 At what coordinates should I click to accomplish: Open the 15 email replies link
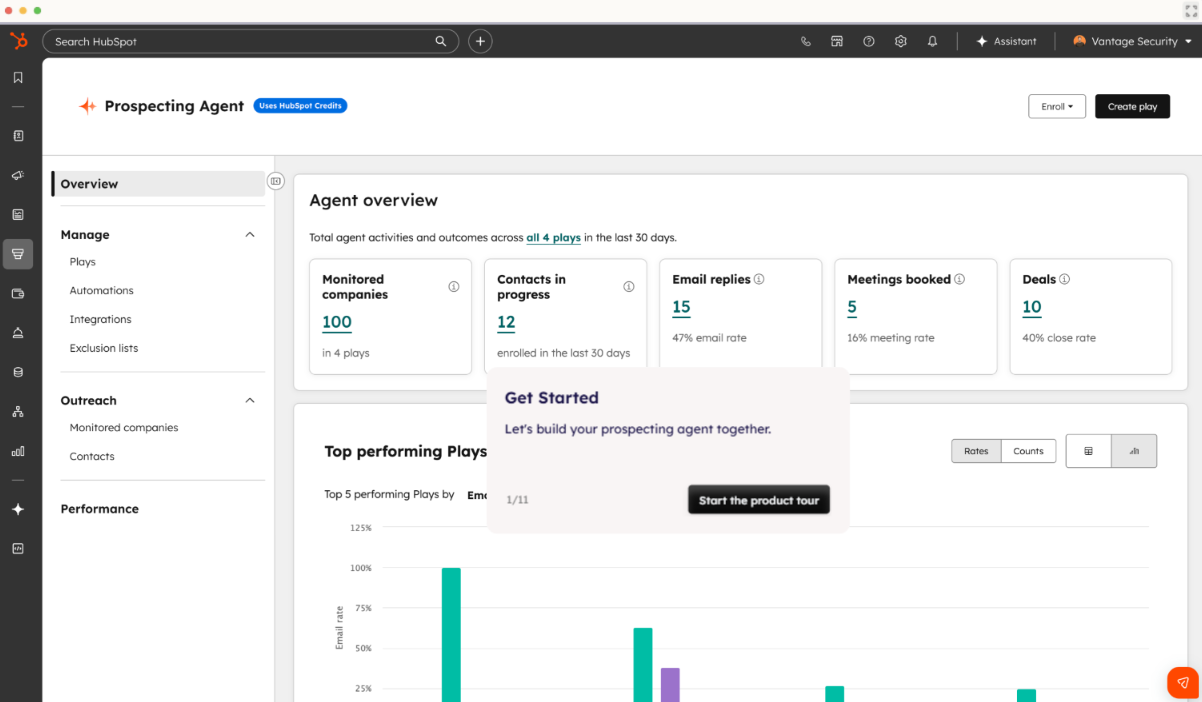(x=681, y=307)
